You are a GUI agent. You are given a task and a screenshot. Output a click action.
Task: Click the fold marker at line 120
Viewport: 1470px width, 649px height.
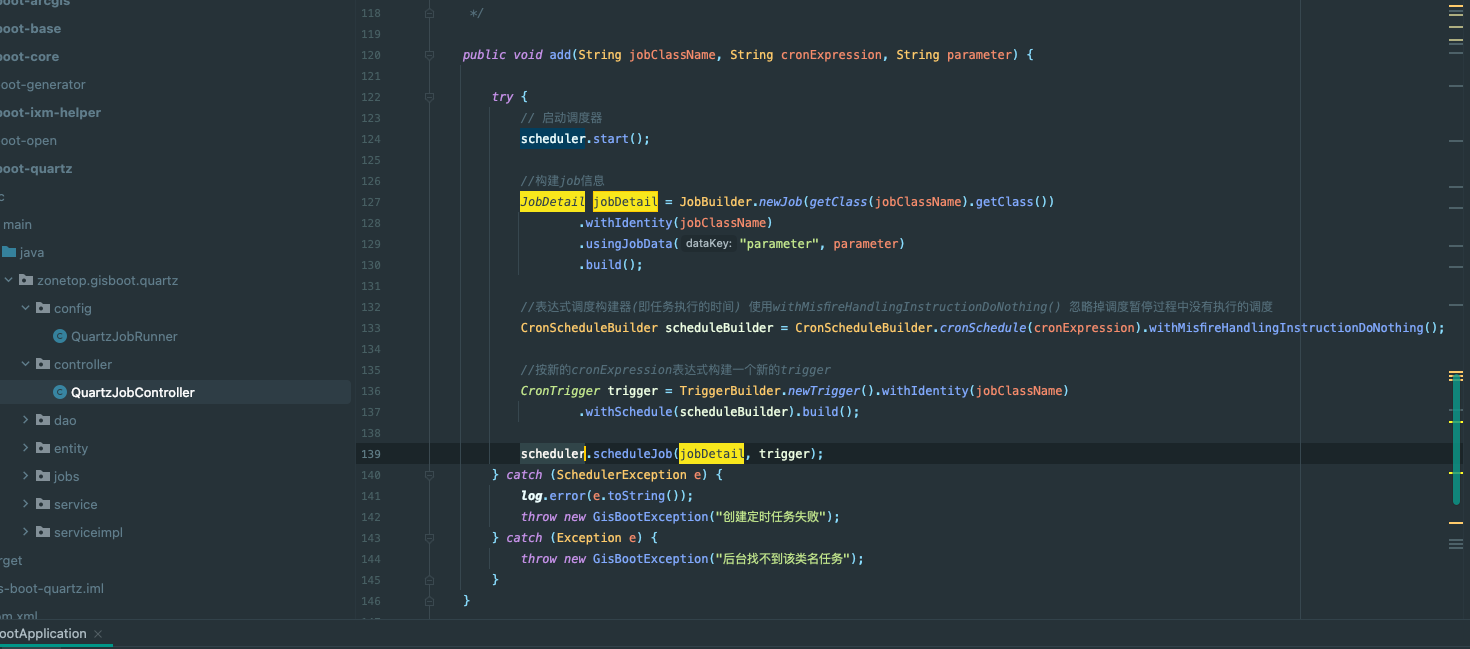pos(429,55)
